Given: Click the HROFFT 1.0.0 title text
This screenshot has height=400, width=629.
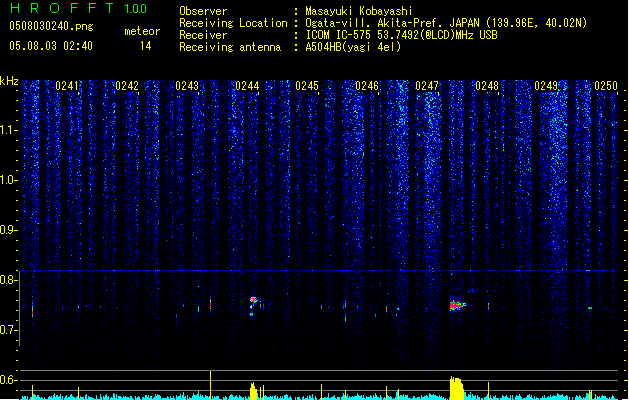Looking at the screenshot, I should 78,8.
